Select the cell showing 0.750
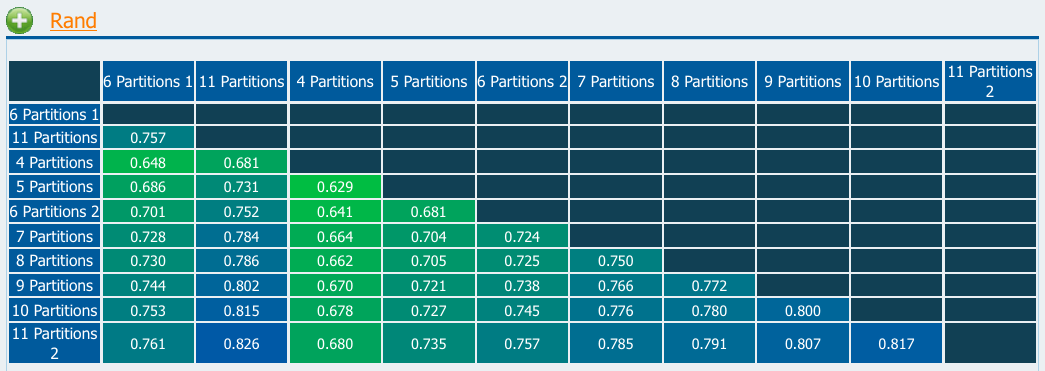Screen dimensions: 1045x371 coord(616,260)
